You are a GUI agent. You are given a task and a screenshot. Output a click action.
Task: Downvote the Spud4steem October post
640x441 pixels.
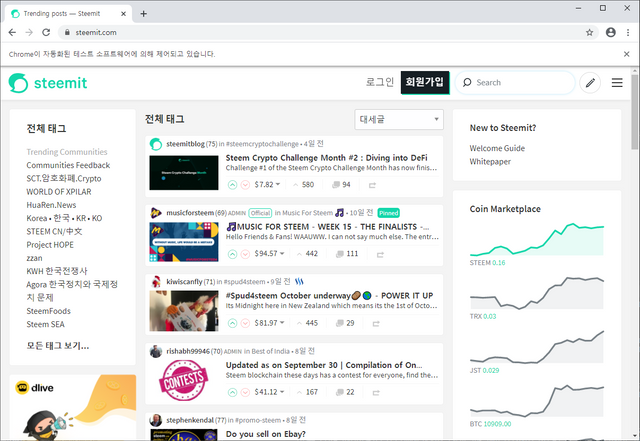point(245,323)
